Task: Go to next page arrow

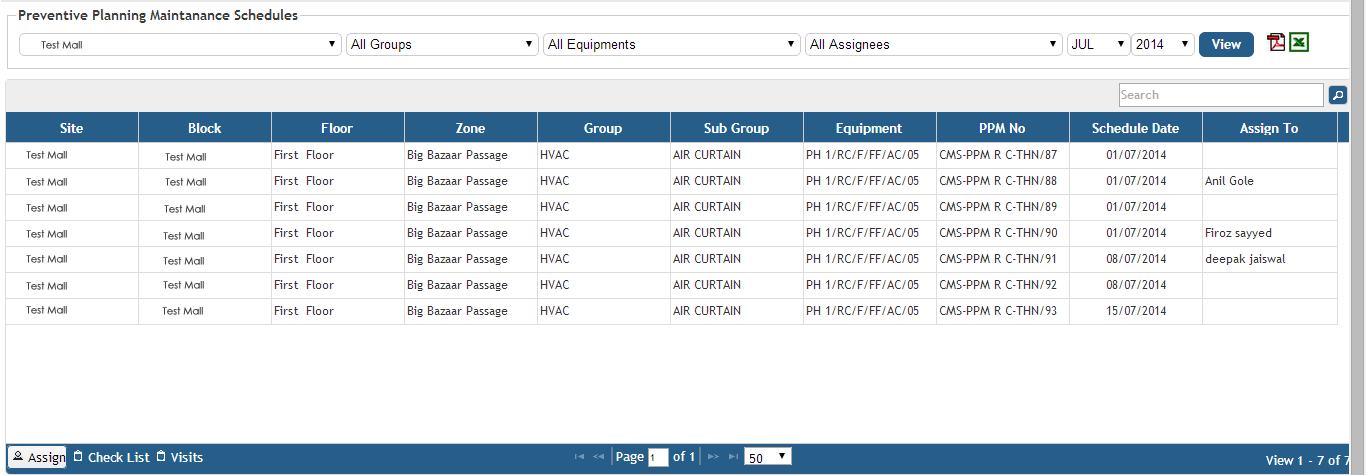Action: point(714,457)
